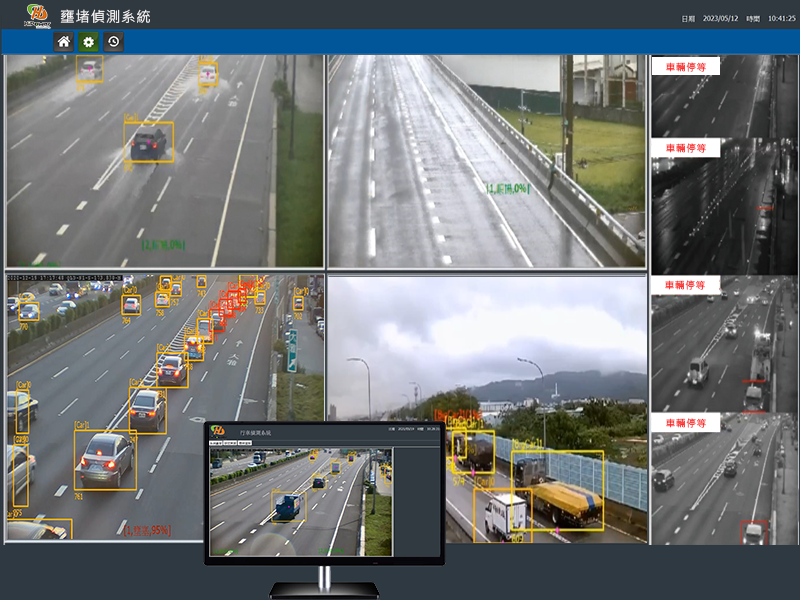Select the wet highway feed with dark car
This screenshot has width=800, height=600.
(x=164, y=160)
